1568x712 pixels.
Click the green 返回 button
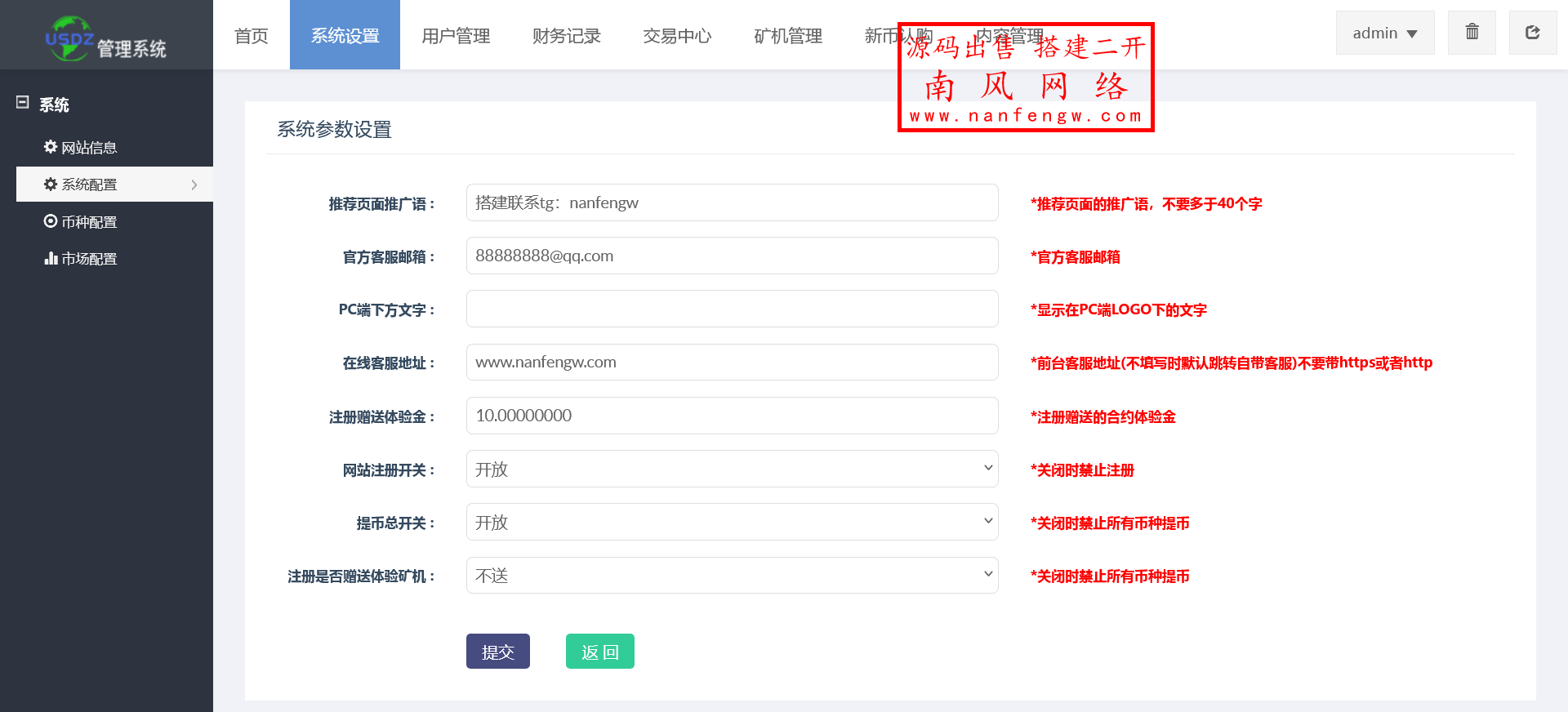[599, 652]
